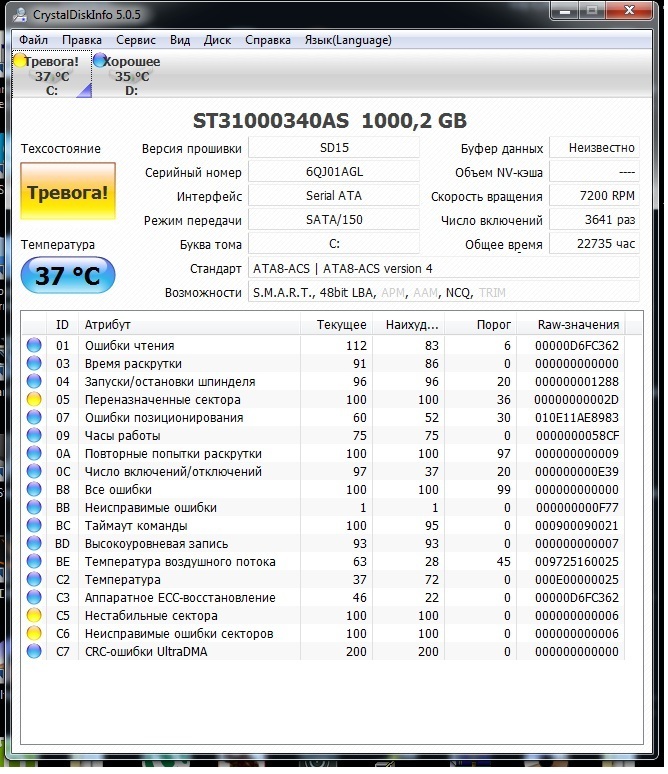The height and width of the screenshot is (774, 668).
Task: Click the CrystalDiskInfo title bar app icon
Action: coord(20,15)
